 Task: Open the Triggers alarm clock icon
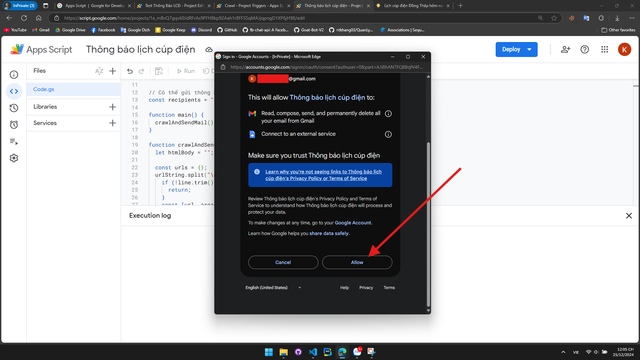14,124
